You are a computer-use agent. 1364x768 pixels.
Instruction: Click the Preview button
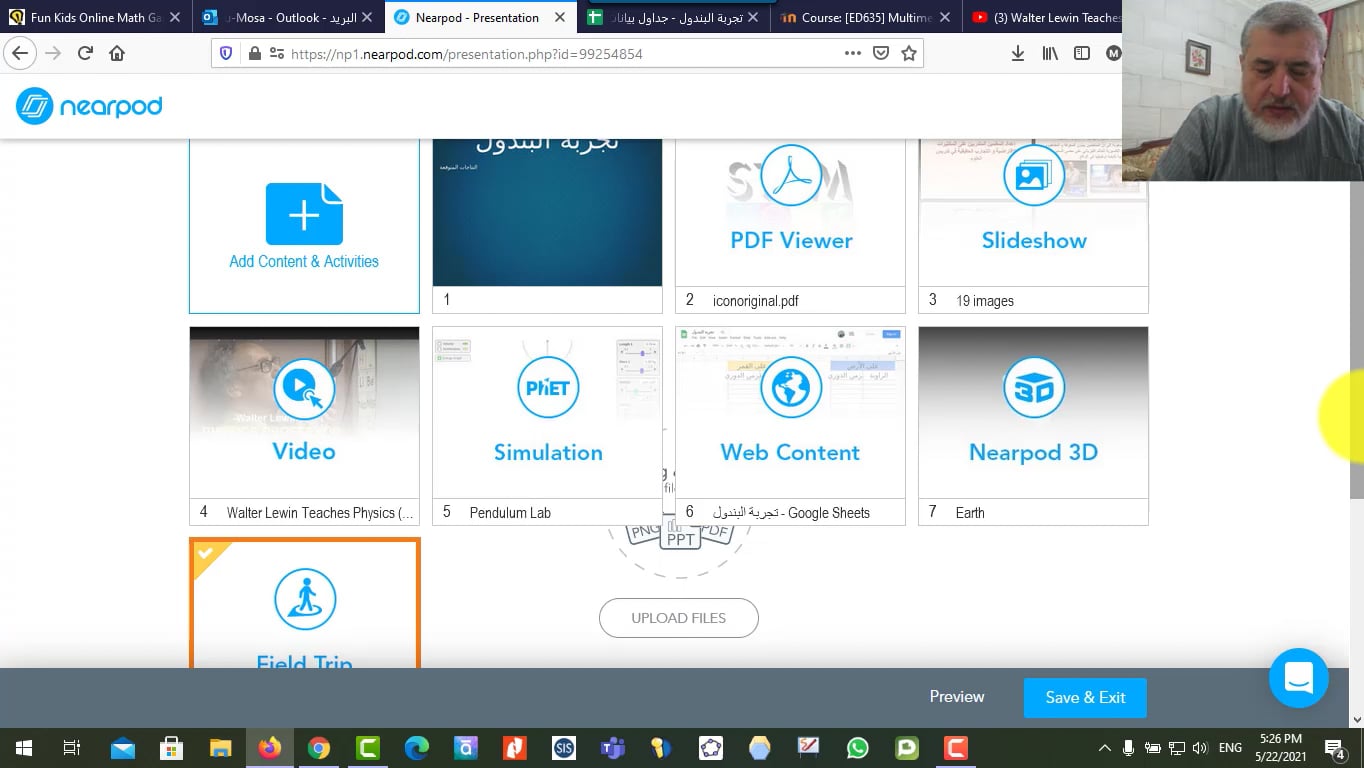(x=957, y=697)
